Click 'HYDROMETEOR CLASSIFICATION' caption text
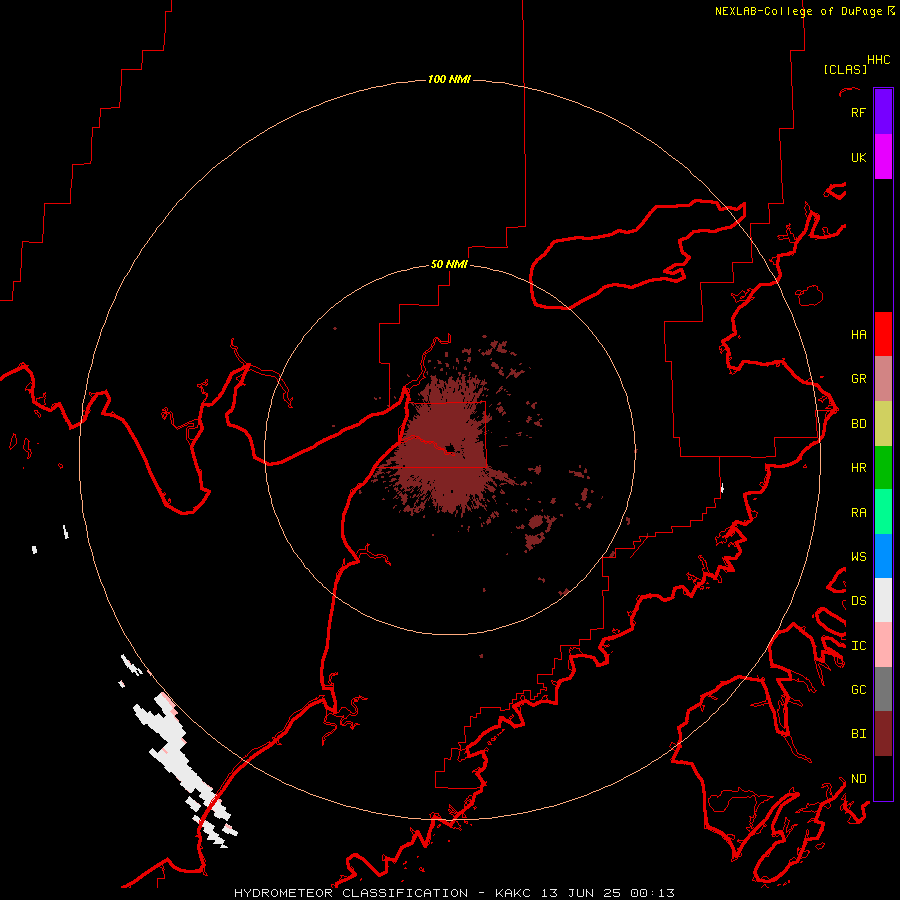The height and width of the screenshot is (900, 900). pos(351,893)
